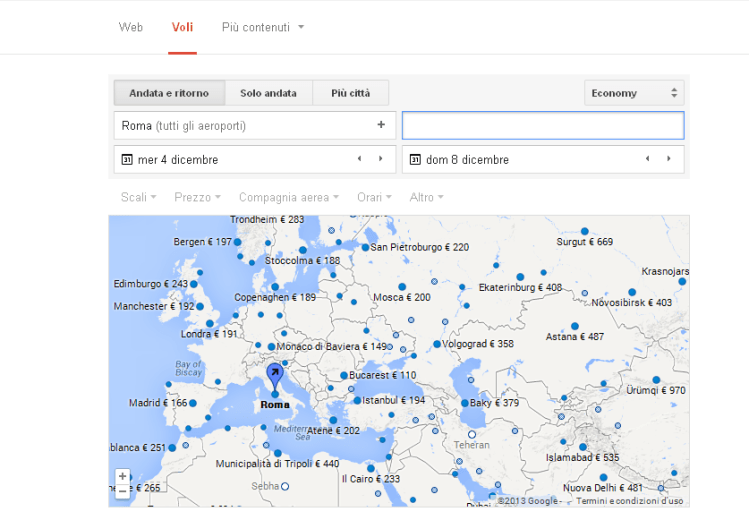The width and height of the screenshot is (749, 520).
Task: Click the empty destination input field
Action: point(542,125)
